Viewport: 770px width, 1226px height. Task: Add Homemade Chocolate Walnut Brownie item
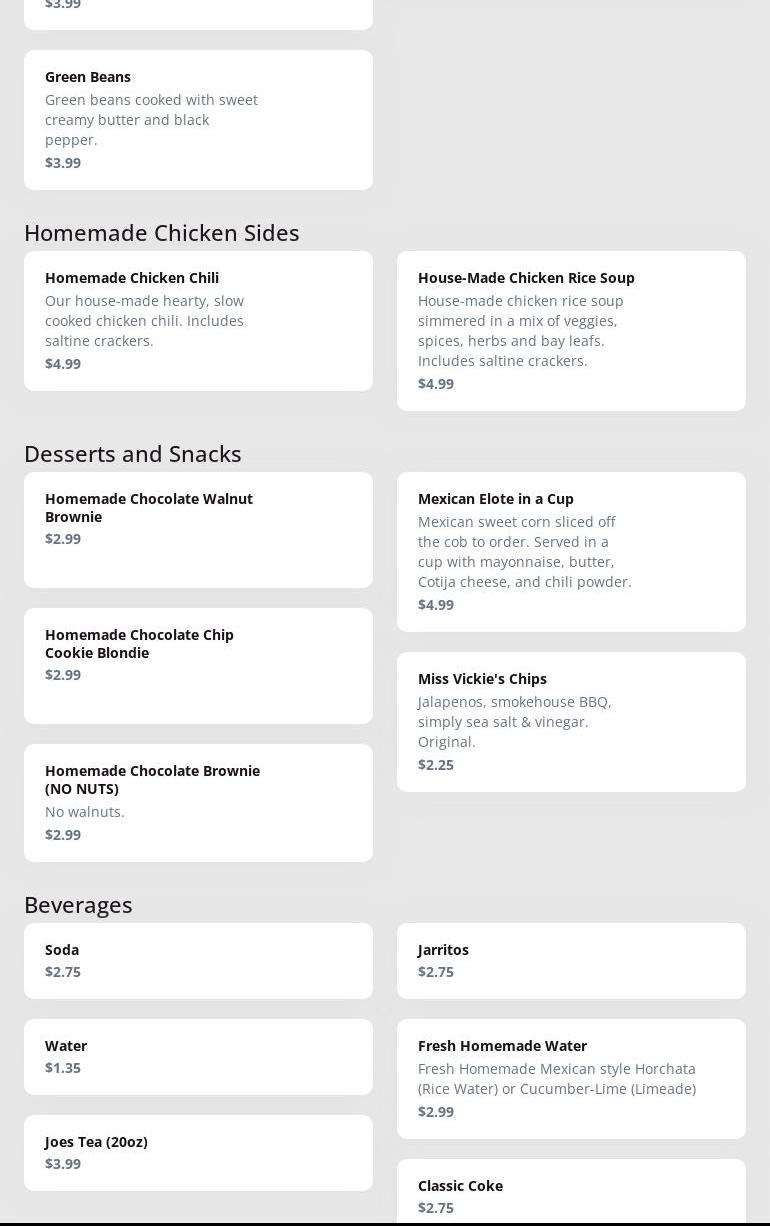[x=198, y=529]
